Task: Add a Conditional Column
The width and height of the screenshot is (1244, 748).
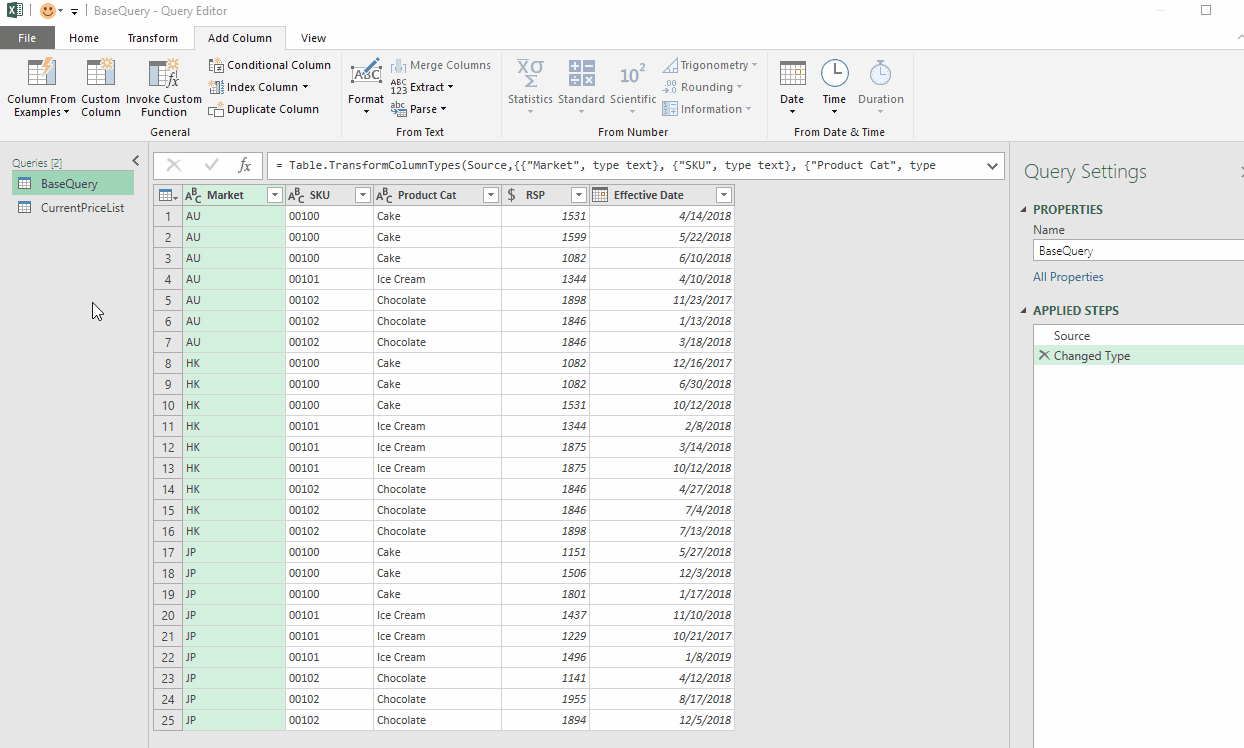Action: pos(270,65)
